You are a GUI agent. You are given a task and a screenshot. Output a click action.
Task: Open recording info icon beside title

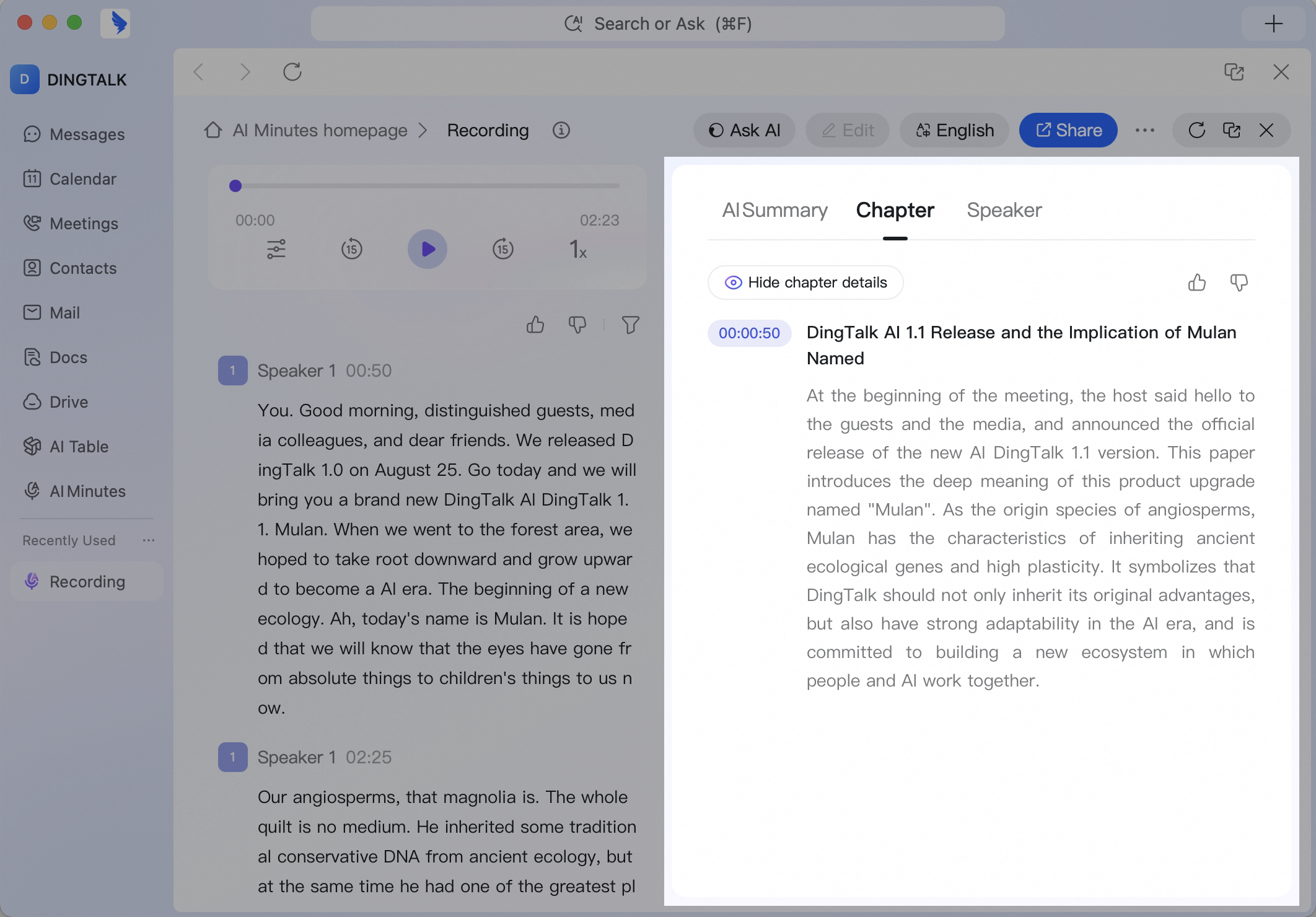561,130
